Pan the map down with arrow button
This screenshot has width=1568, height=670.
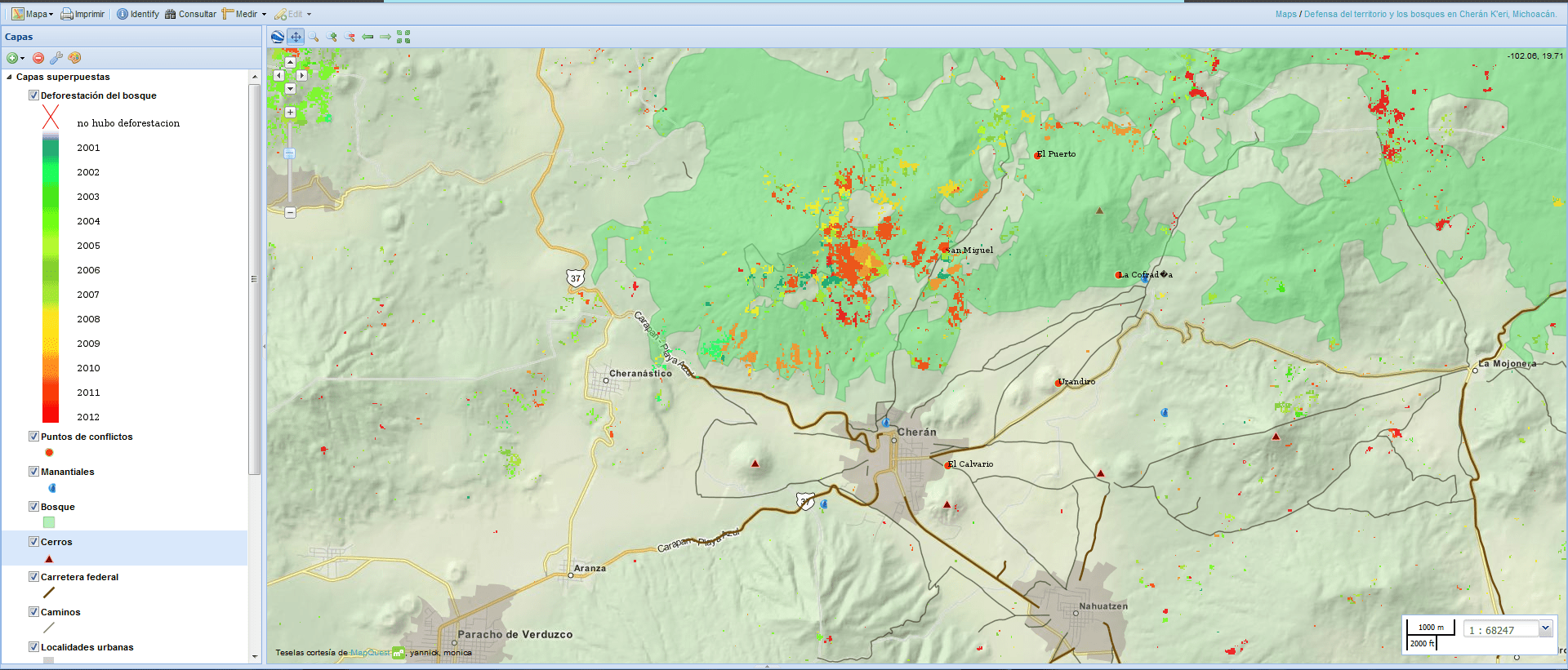point(290,88)
